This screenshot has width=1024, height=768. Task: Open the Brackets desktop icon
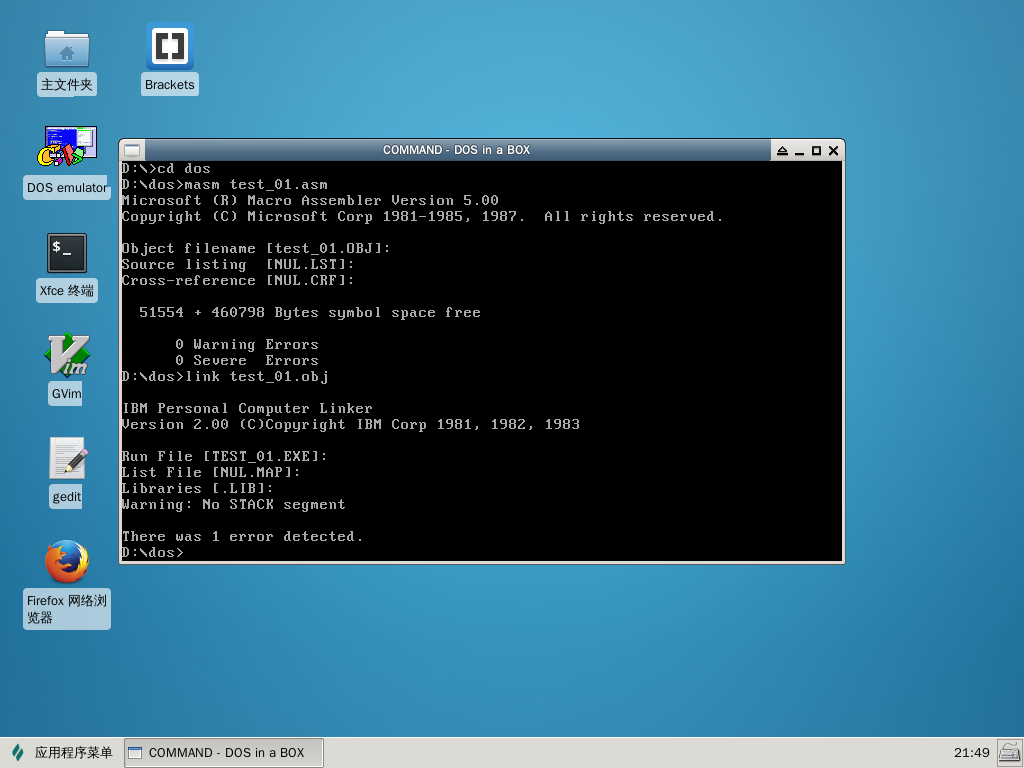pyautogui.click(x=169, y=47)
